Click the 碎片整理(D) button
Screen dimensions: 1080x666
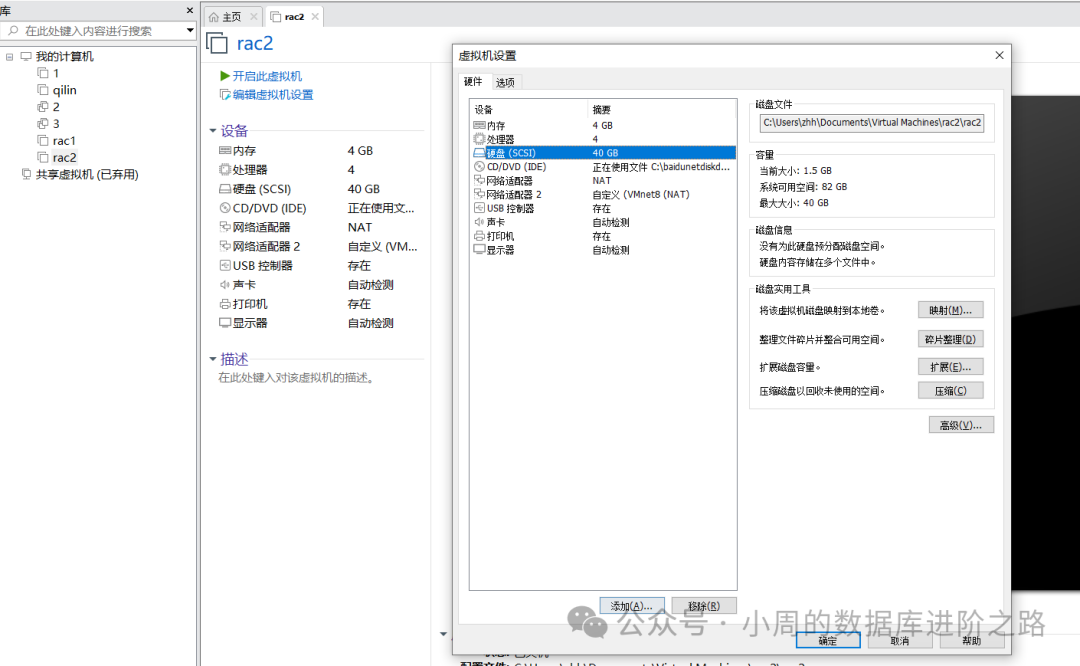point(951,339)
